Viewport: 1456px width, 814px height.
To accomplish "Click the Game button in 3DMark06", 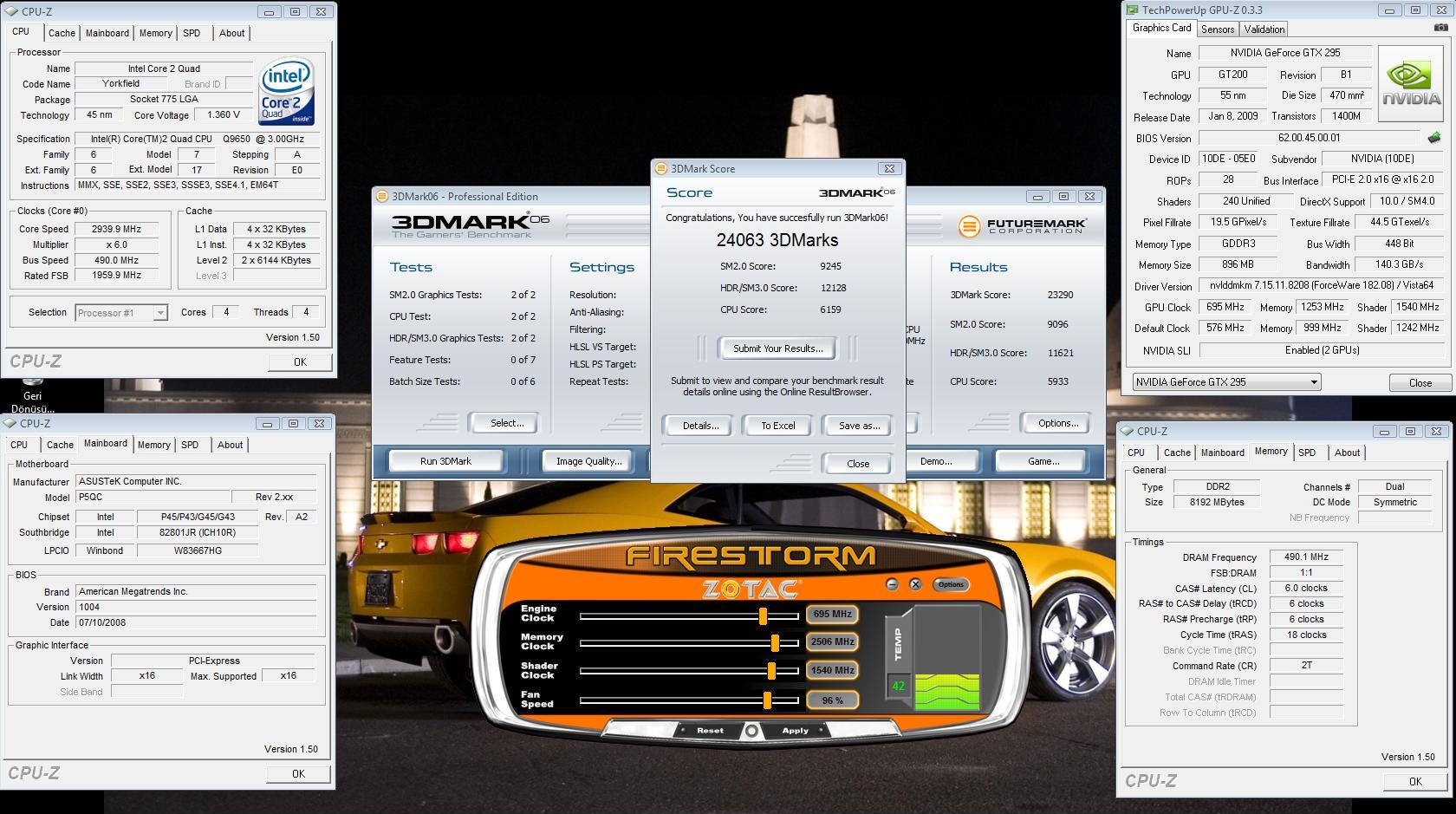I will (x=1043, y=461).
